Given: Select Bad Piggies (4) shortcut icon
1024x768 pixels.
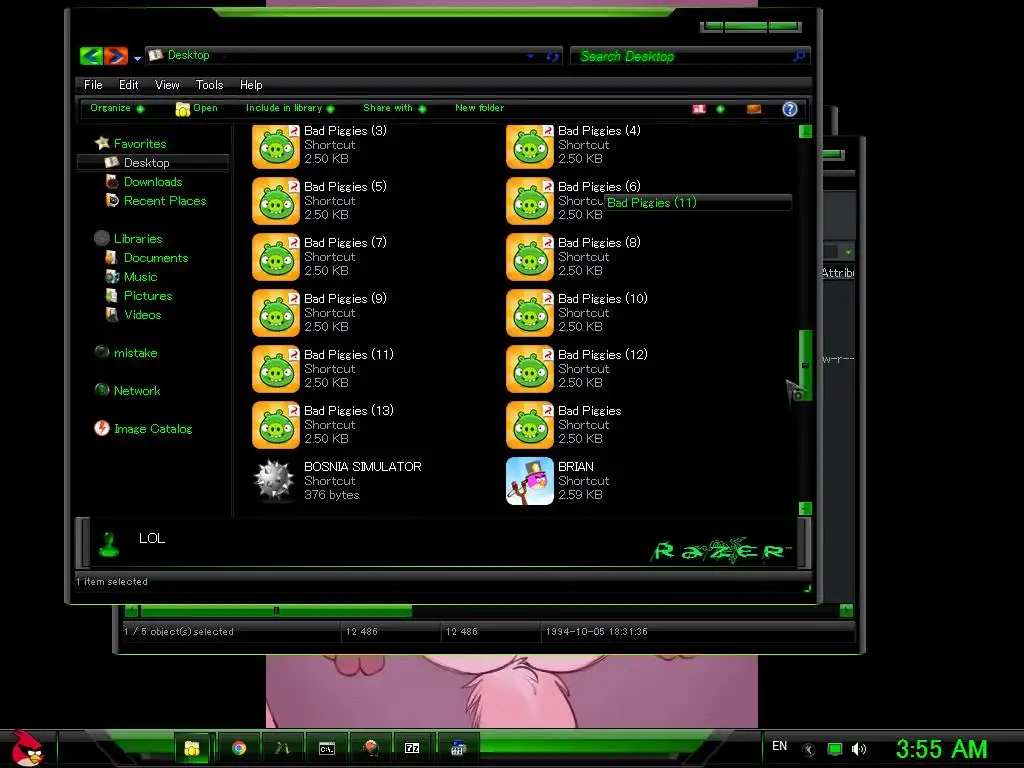Looking at the screenshot, I should coord(530,146).
